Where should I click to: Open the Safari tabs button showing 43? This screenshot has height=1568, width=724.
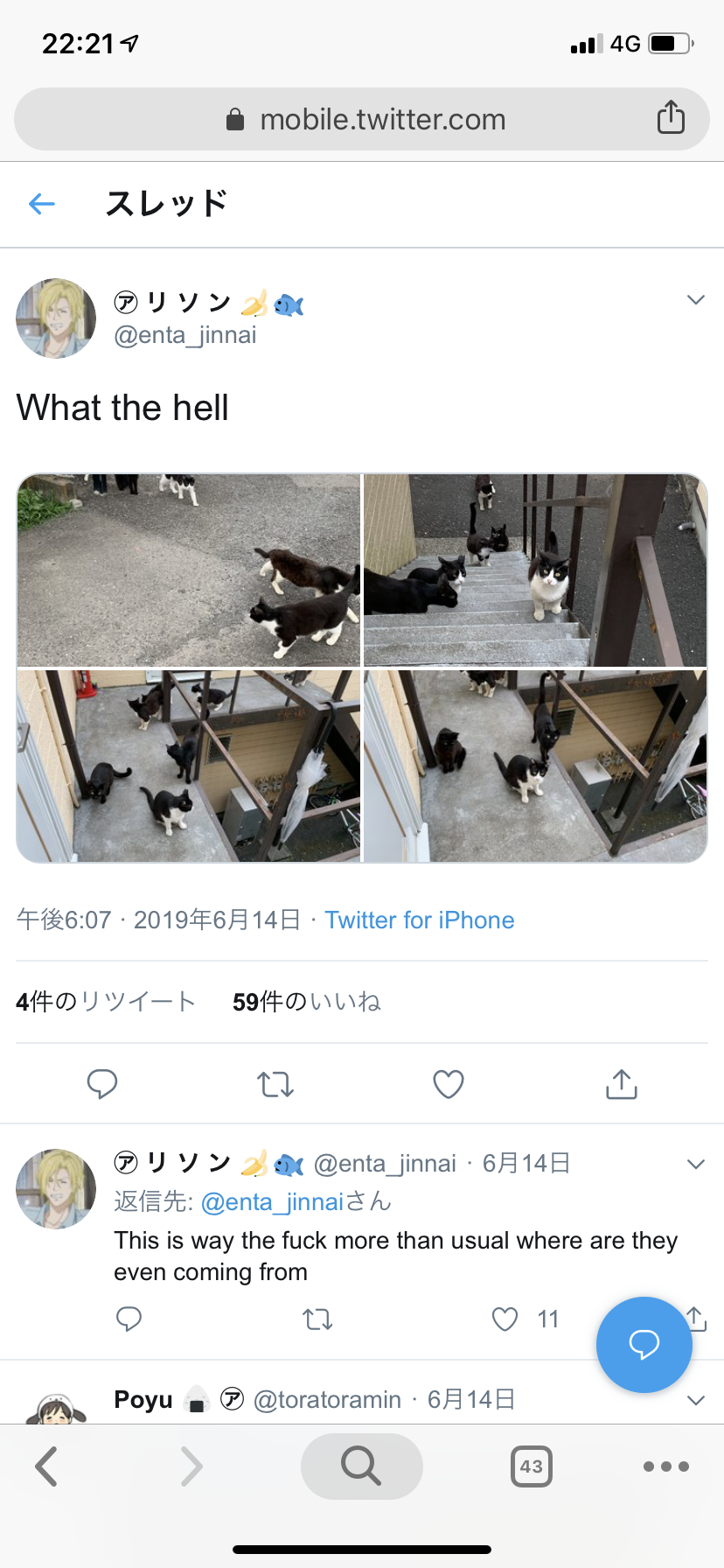(532, 1466)
